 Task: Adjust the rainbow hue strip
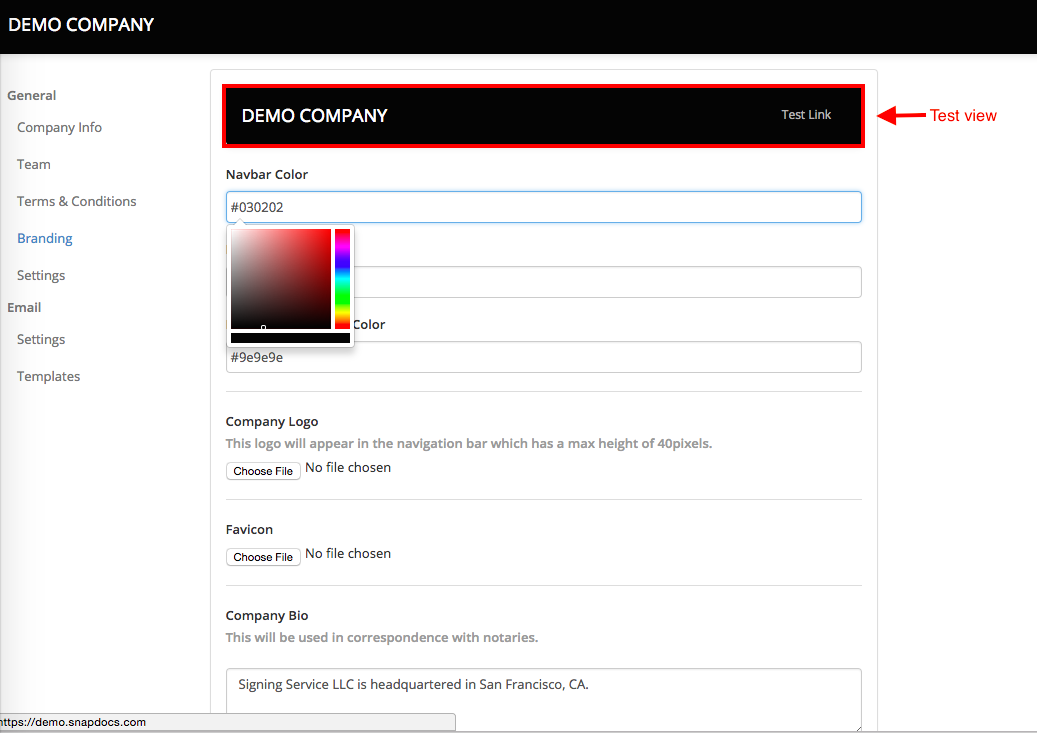click(x=342, y=279)
